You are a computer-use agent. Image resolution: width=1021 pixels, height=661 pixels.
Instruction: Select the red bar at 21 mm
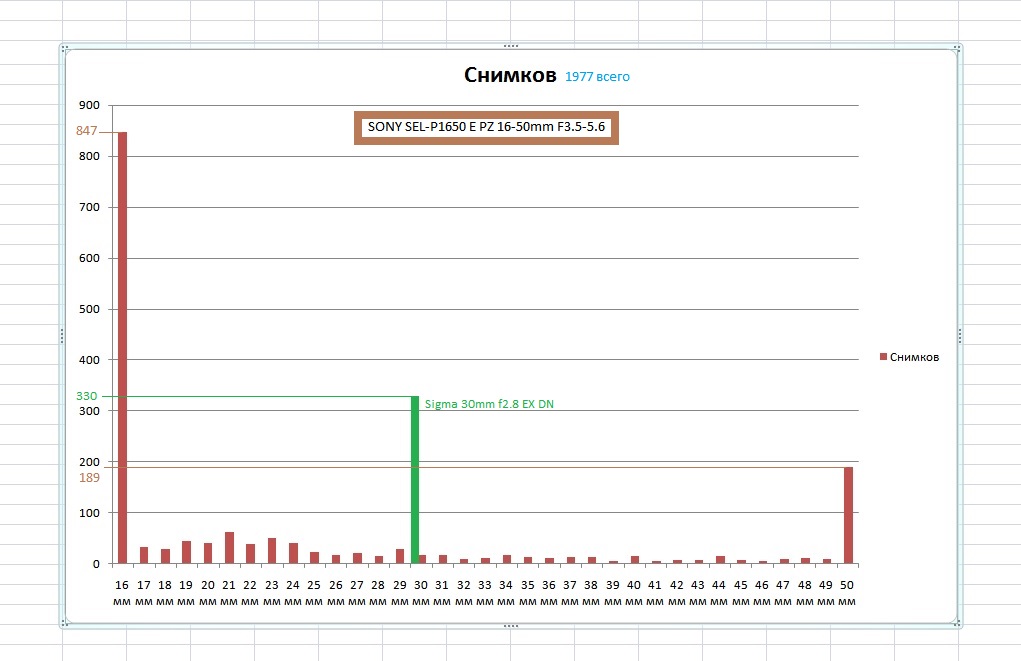(x=229, y=547)
